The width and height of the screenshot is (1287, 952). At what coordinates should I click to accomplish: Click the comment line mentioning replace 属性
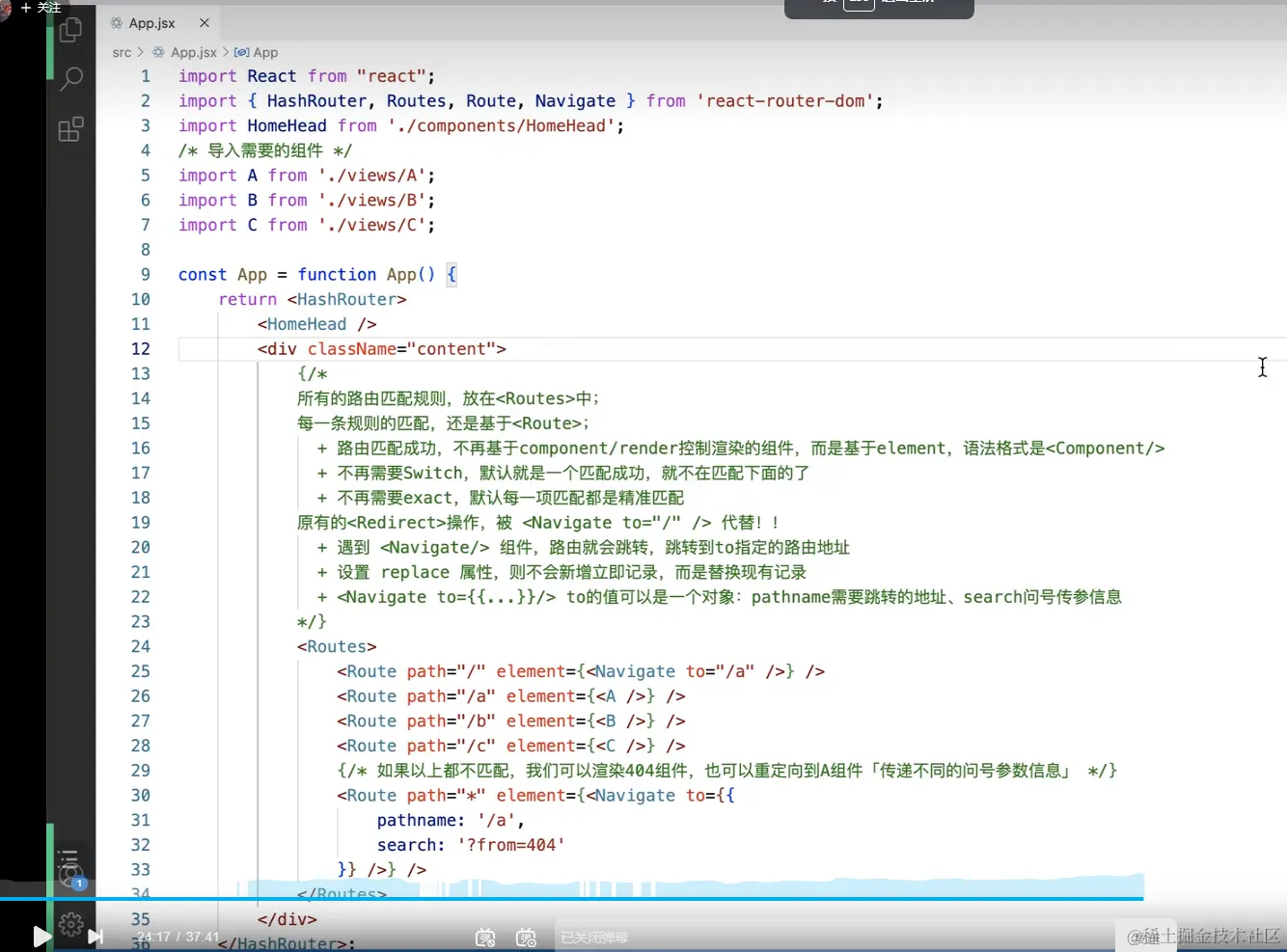561,573
